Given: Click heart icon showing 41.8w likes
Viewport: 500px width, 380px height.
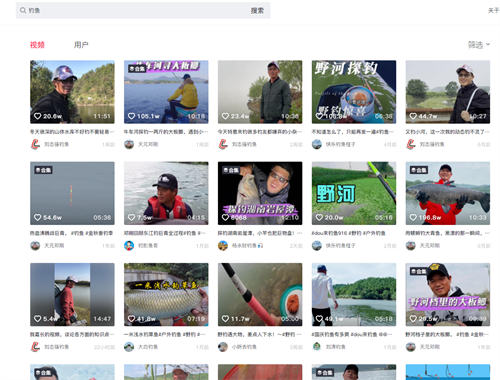Looking at the screenshot, I should [x=132, y=319].
